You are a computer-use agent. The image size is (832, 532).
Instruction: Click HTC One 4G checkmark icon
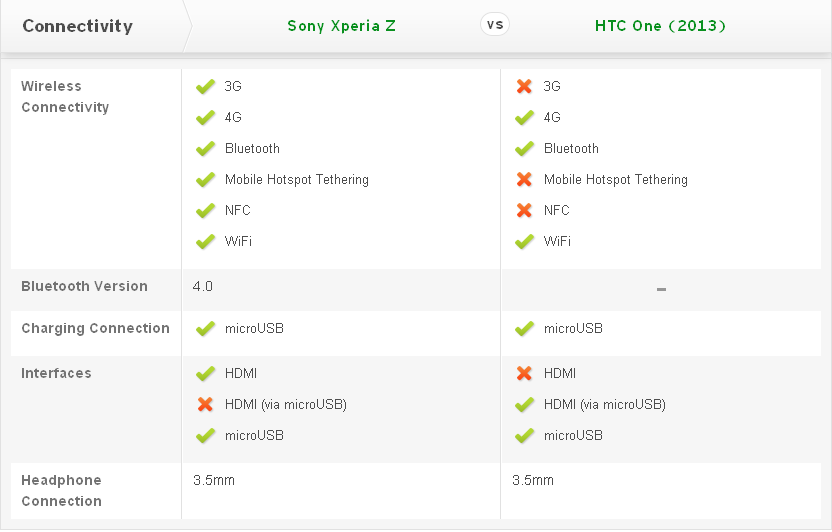(x=524, y=118)
